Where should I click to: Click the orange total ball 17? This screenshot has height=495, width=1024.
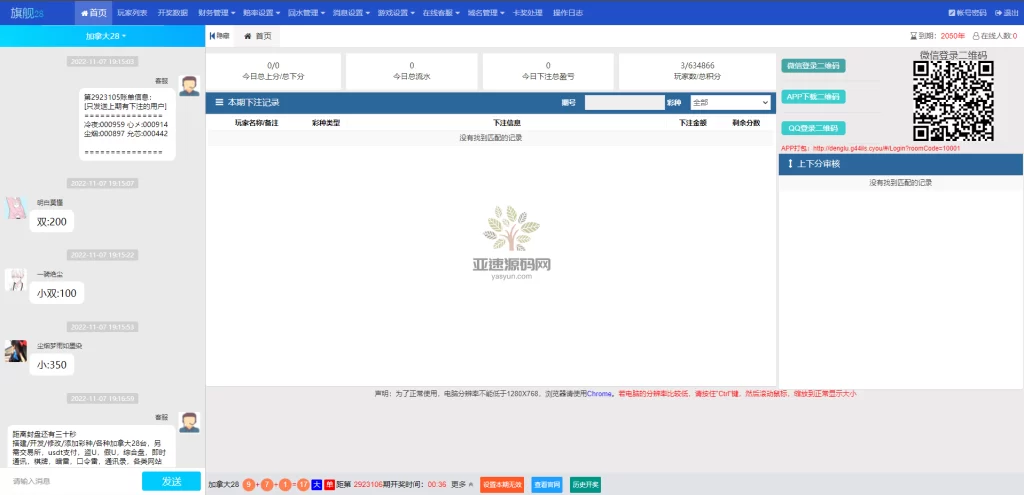[x=303, y=485]
